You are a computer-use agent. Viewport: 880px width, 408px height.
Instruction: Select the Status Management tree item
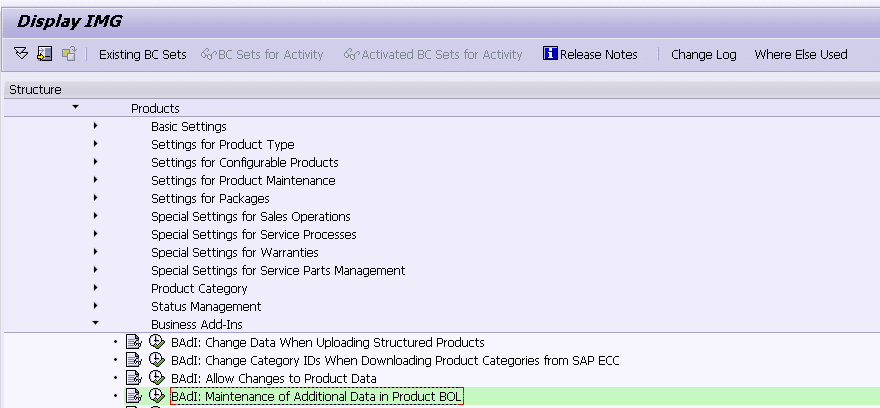[x=206, y=307]
